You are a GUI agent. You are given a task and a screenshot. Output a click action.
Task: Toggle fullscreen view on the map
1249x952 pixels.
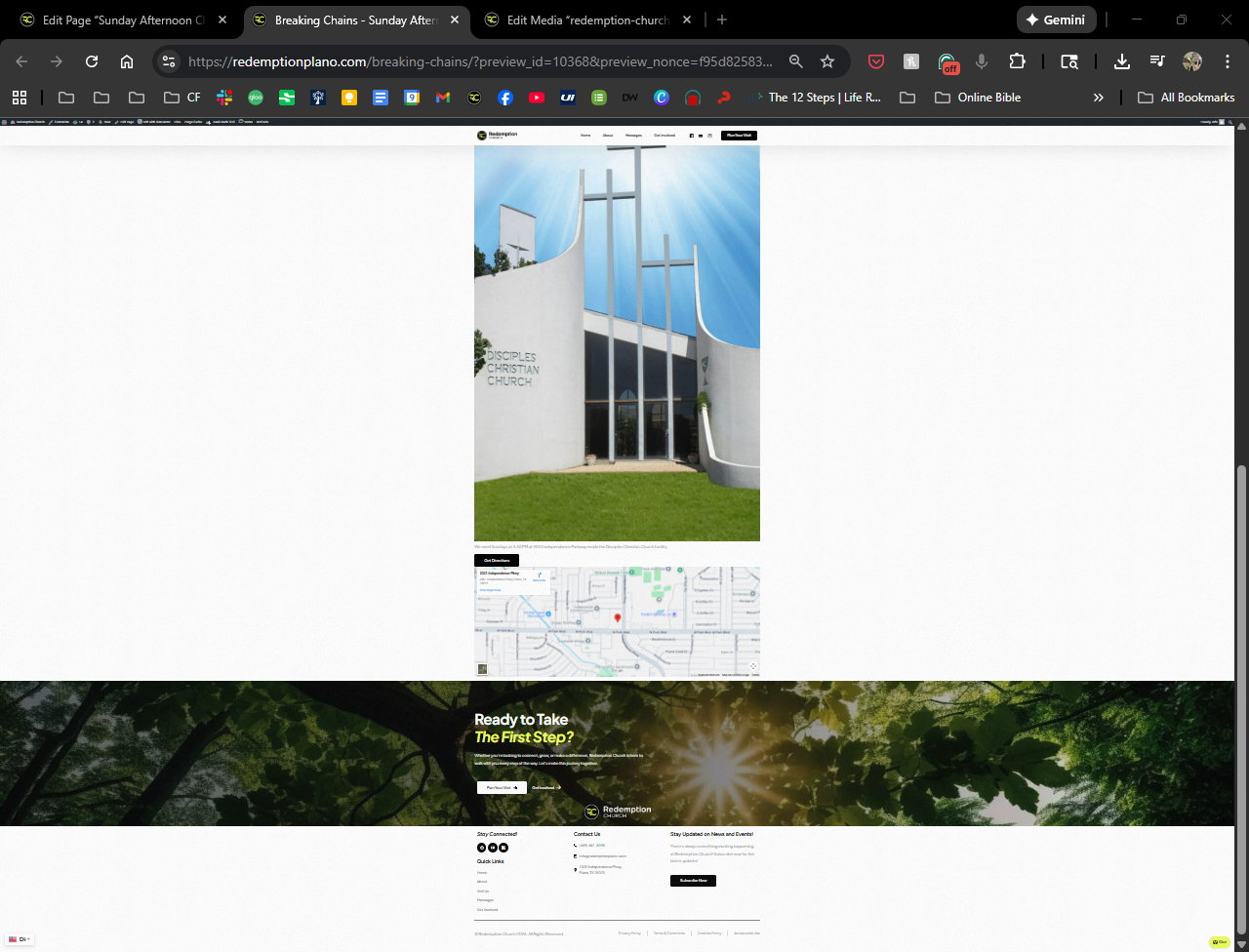tap(752, 666)
